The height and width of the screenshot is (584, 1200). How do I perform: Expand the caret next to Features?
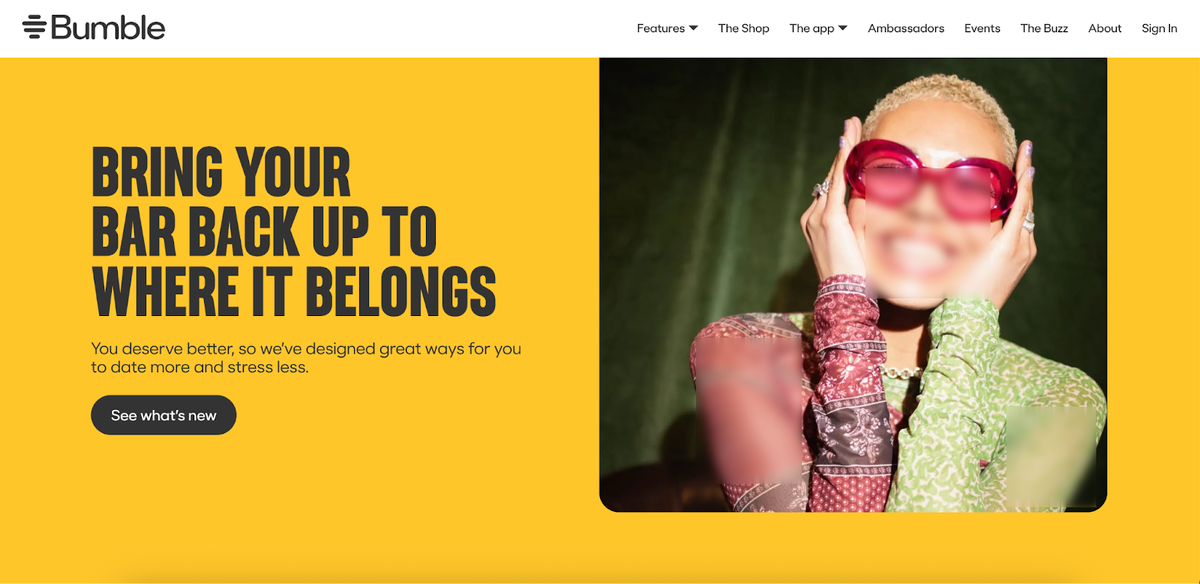tap(693, 28)
